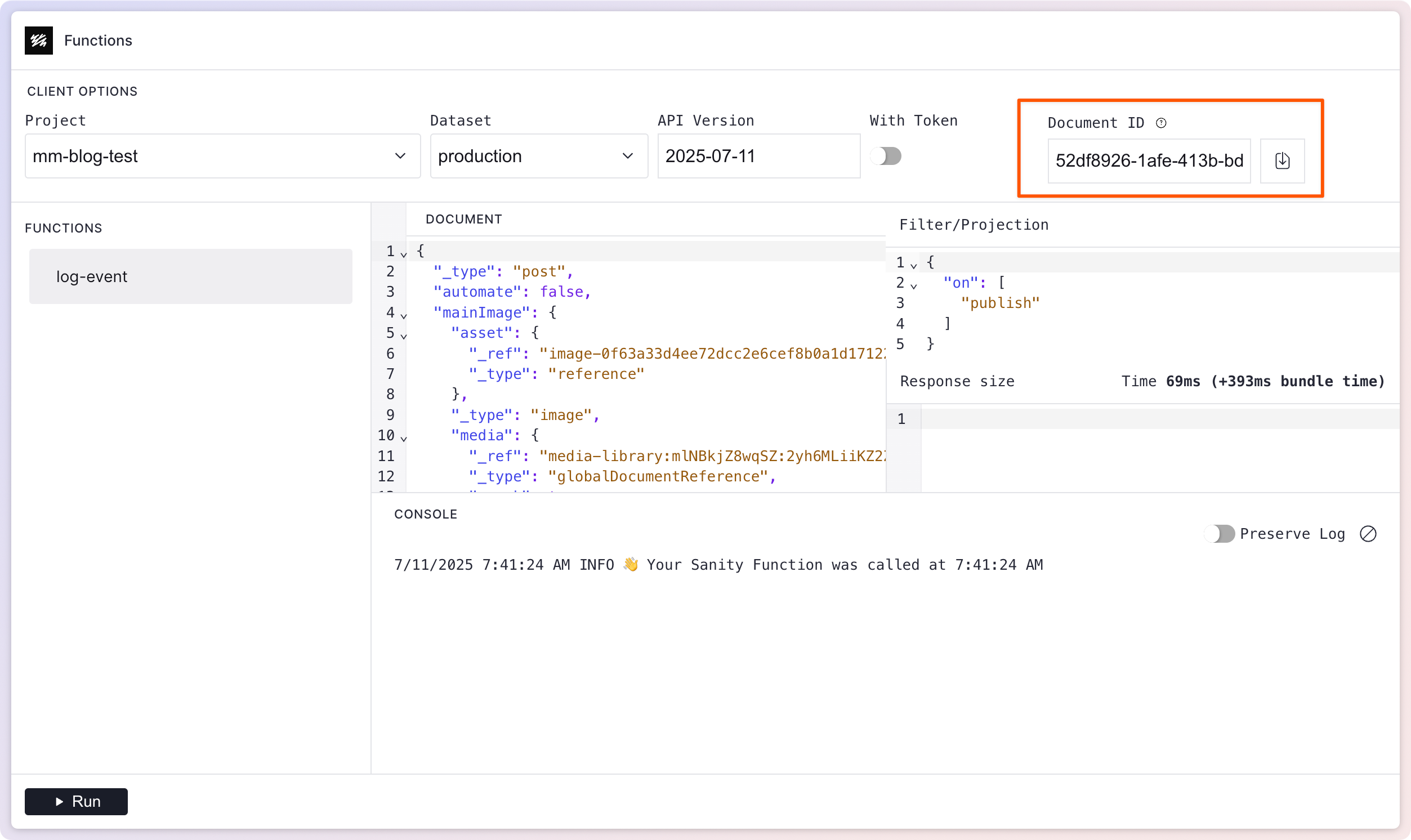Click the Document ID help icon
The height and width of the screenshot is (840, 1411).
[x=1161, y=123]
